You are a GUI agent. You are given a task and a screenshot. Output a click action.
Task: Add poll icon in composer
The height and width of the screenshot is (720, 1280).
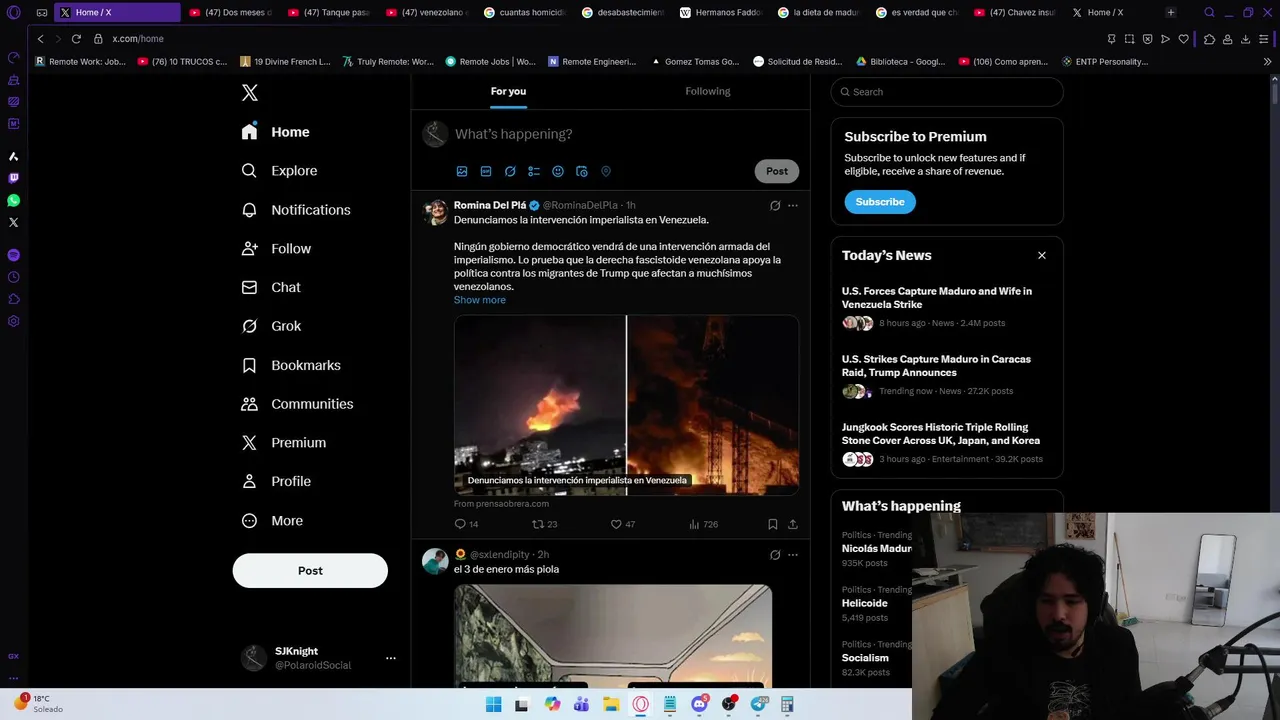(534, 171)
